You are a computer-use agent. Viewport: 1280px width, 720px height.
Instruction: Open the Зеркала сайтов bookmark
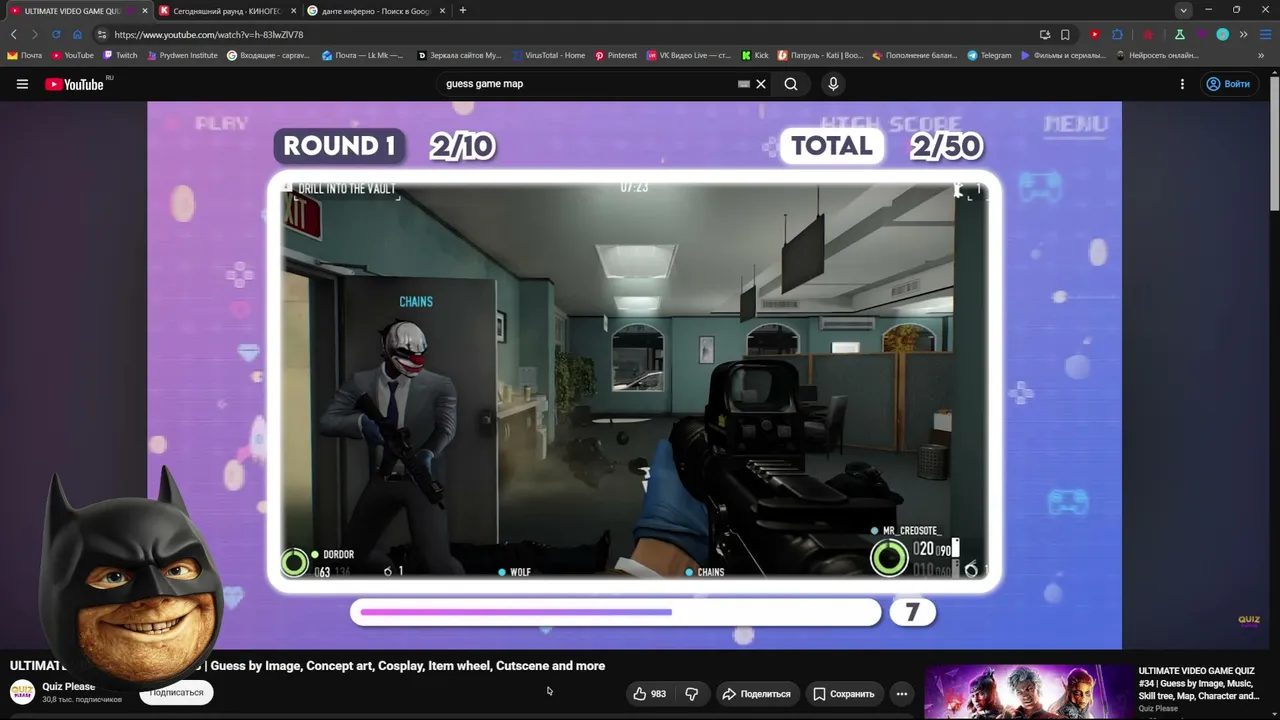click(x=459, y=56)
